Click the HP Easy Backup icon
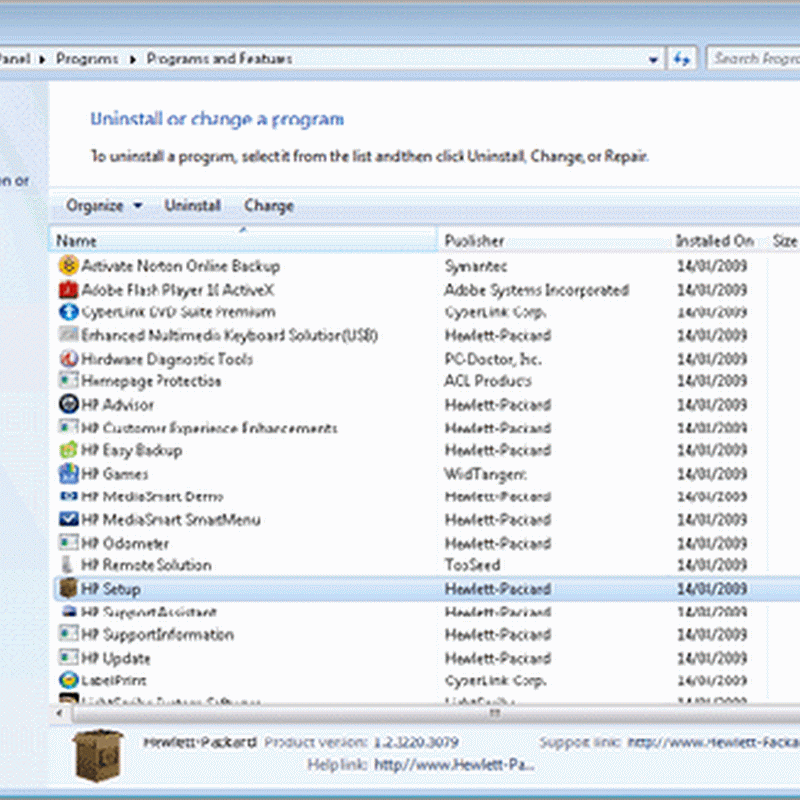The image size is (800, 800). click(x=68, y=450)
